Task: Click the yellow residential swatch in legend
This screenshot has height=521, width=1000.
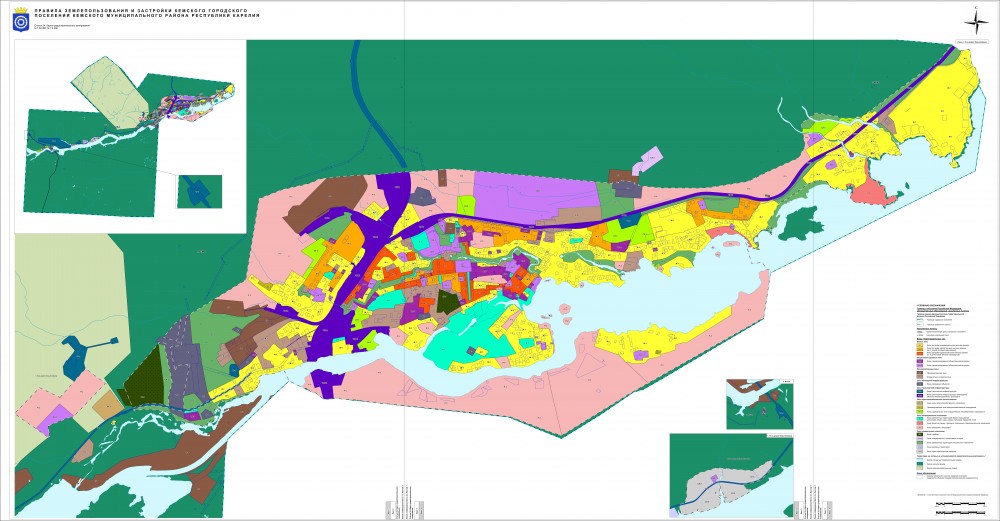Action: tap(919, 347)
